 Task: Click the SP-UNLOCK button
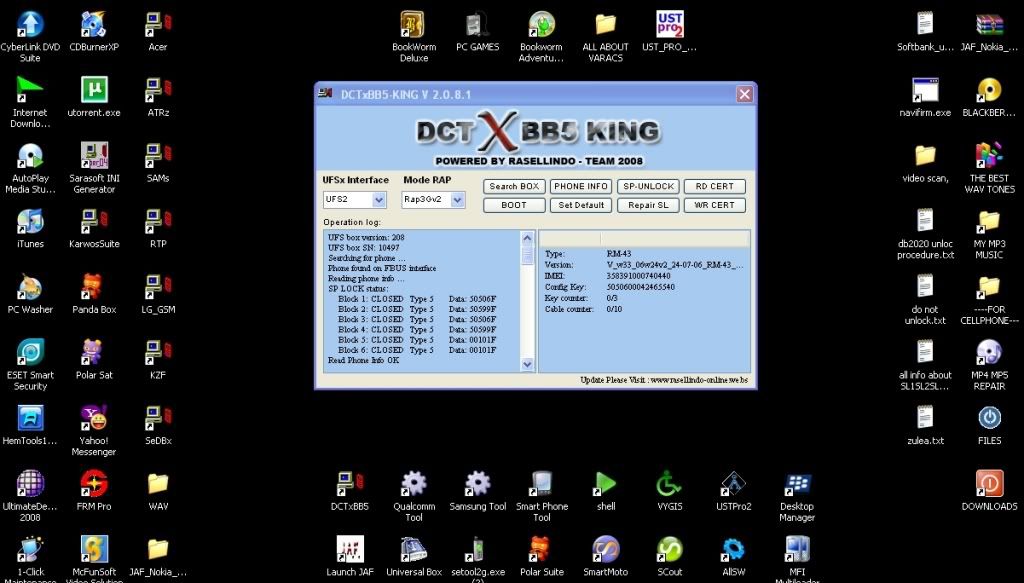(648, 186)
